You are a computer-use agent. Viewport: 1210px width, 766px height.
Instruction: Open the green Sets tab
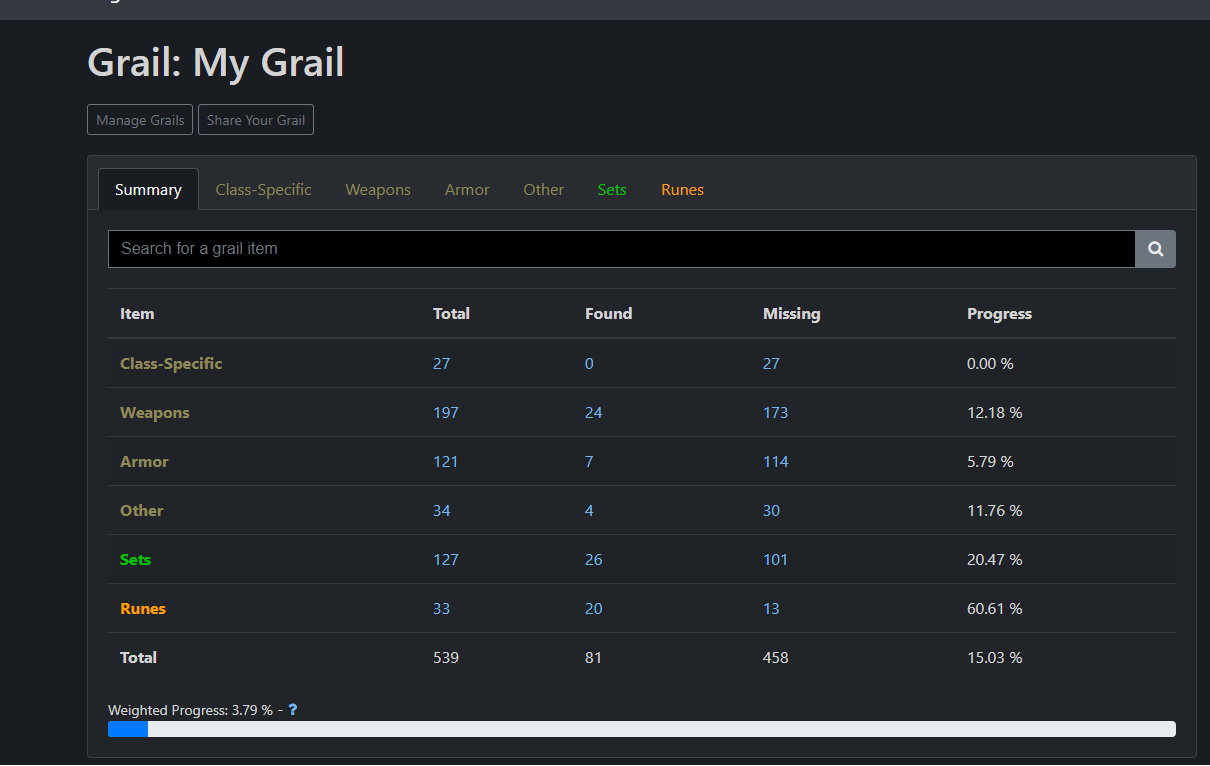612,190
